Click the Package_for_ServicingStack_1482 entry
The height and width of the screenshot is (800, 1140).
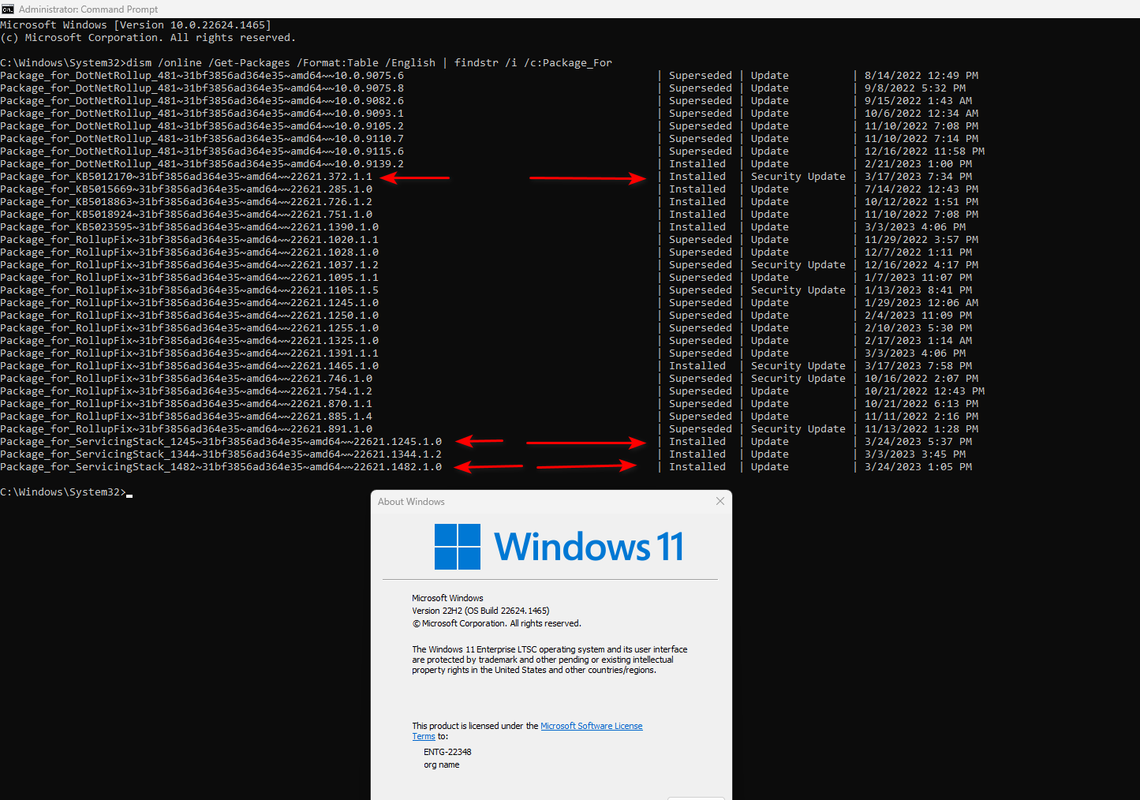click(x=221, y=467)
